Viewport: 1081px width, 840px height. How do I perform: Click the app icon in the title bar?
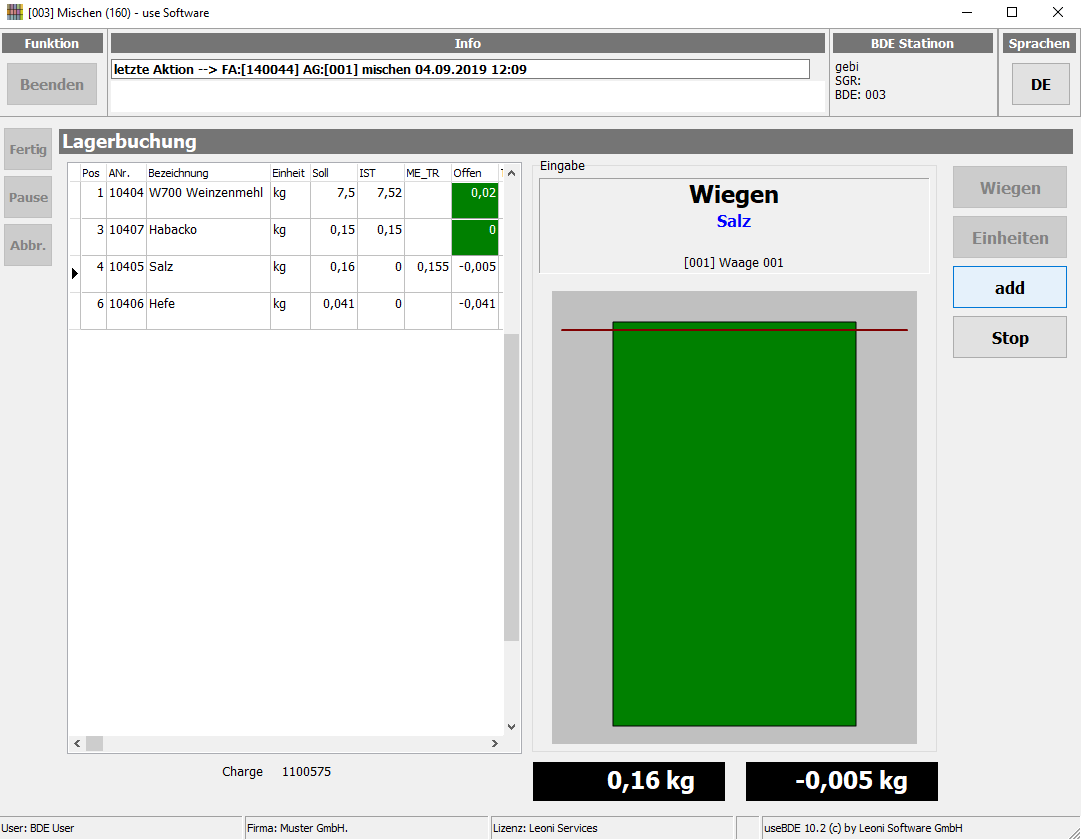[x=14, y=12]
